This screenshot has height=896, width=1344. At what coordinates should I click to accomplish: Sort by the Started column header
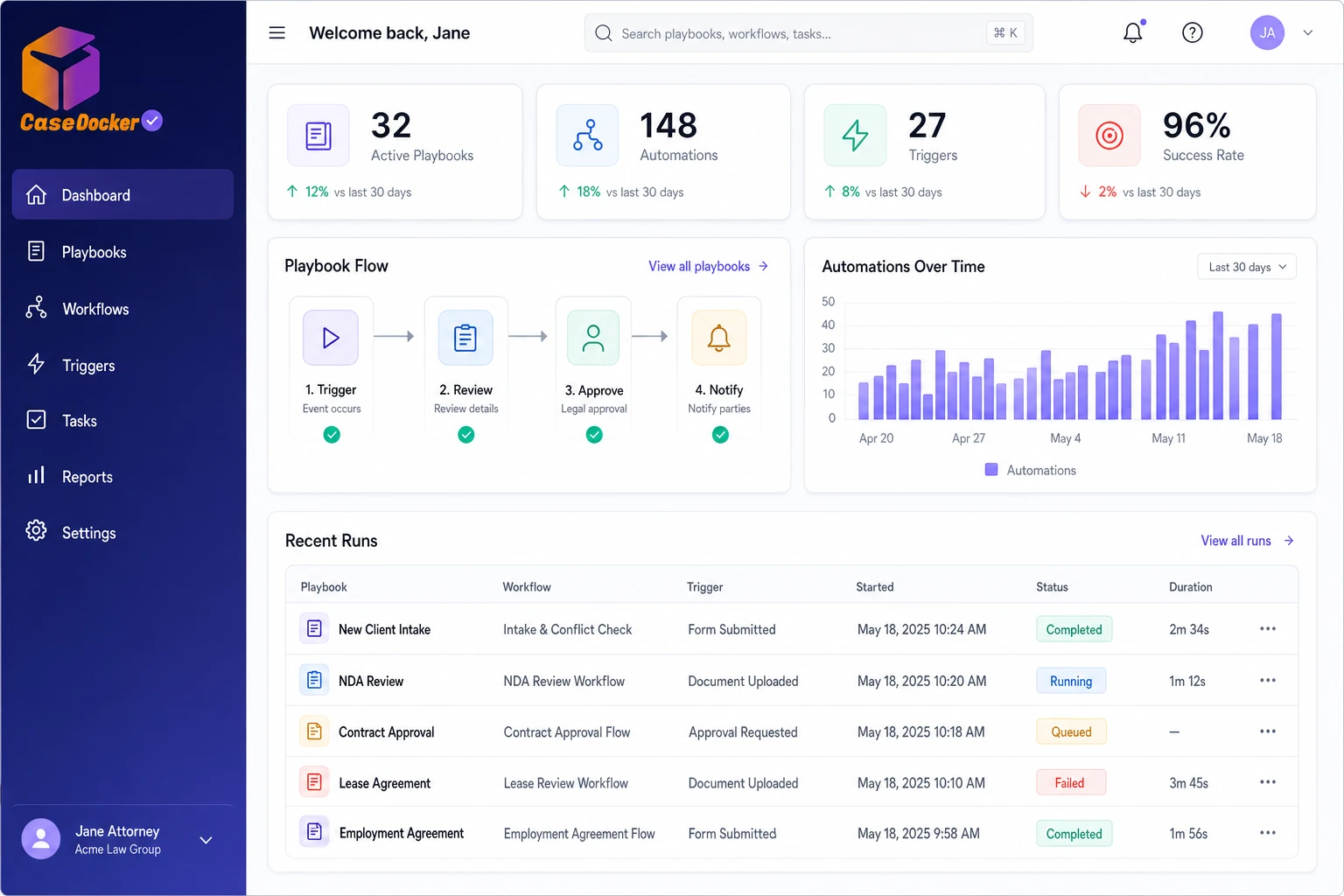point(875,587)
